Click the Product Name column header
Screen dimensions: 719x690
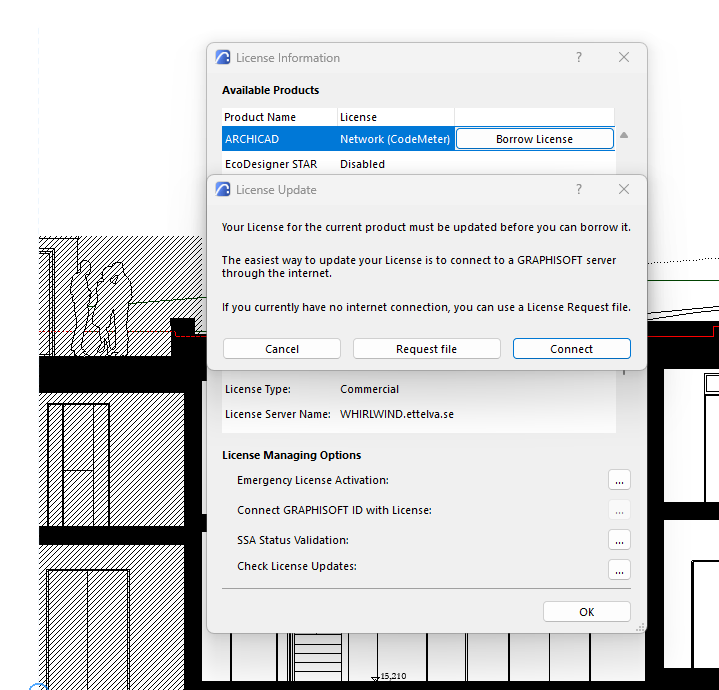pos(280,117)
